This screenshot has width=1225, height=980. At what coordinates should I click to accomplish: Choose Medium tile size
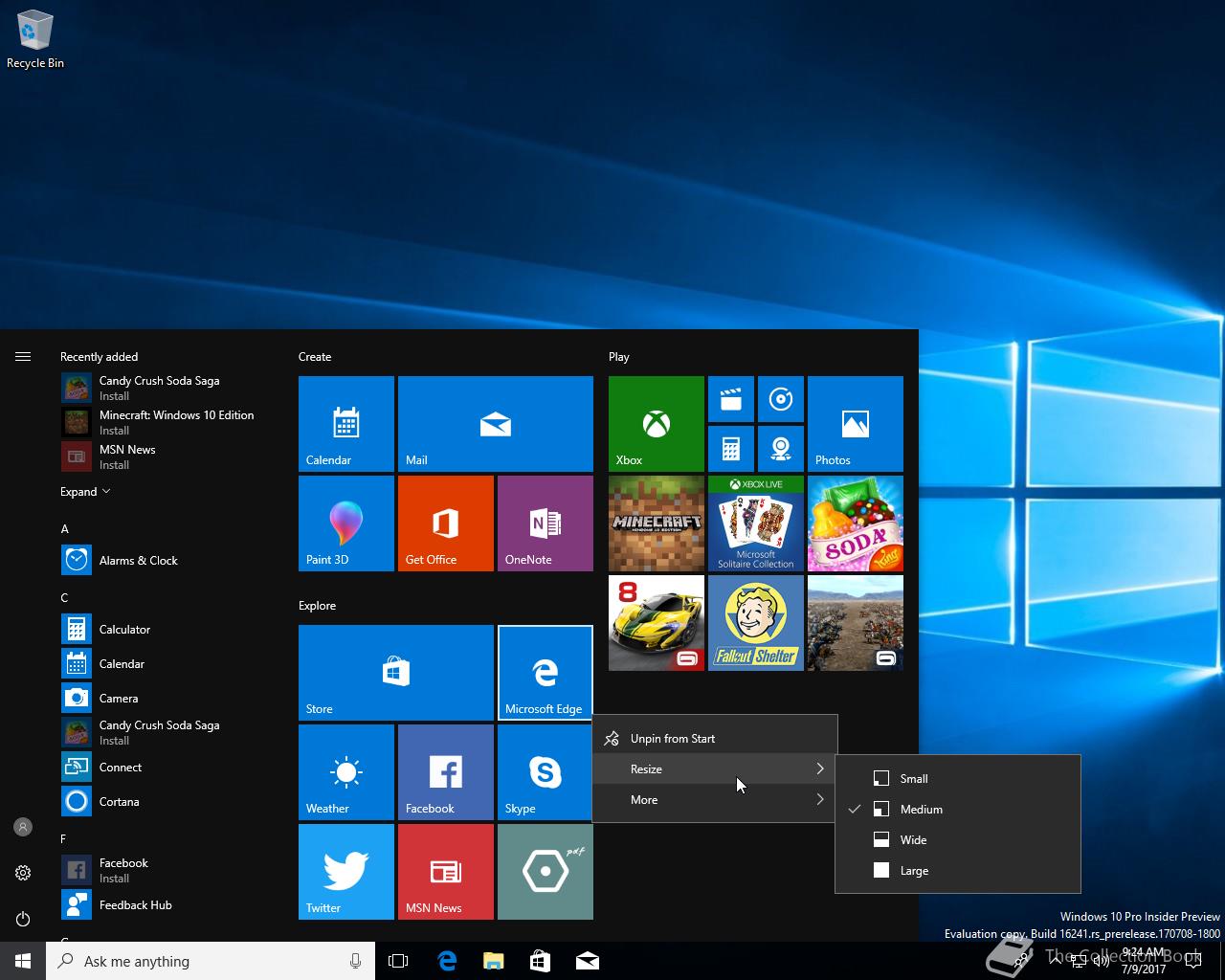click(x=958, y=810)
